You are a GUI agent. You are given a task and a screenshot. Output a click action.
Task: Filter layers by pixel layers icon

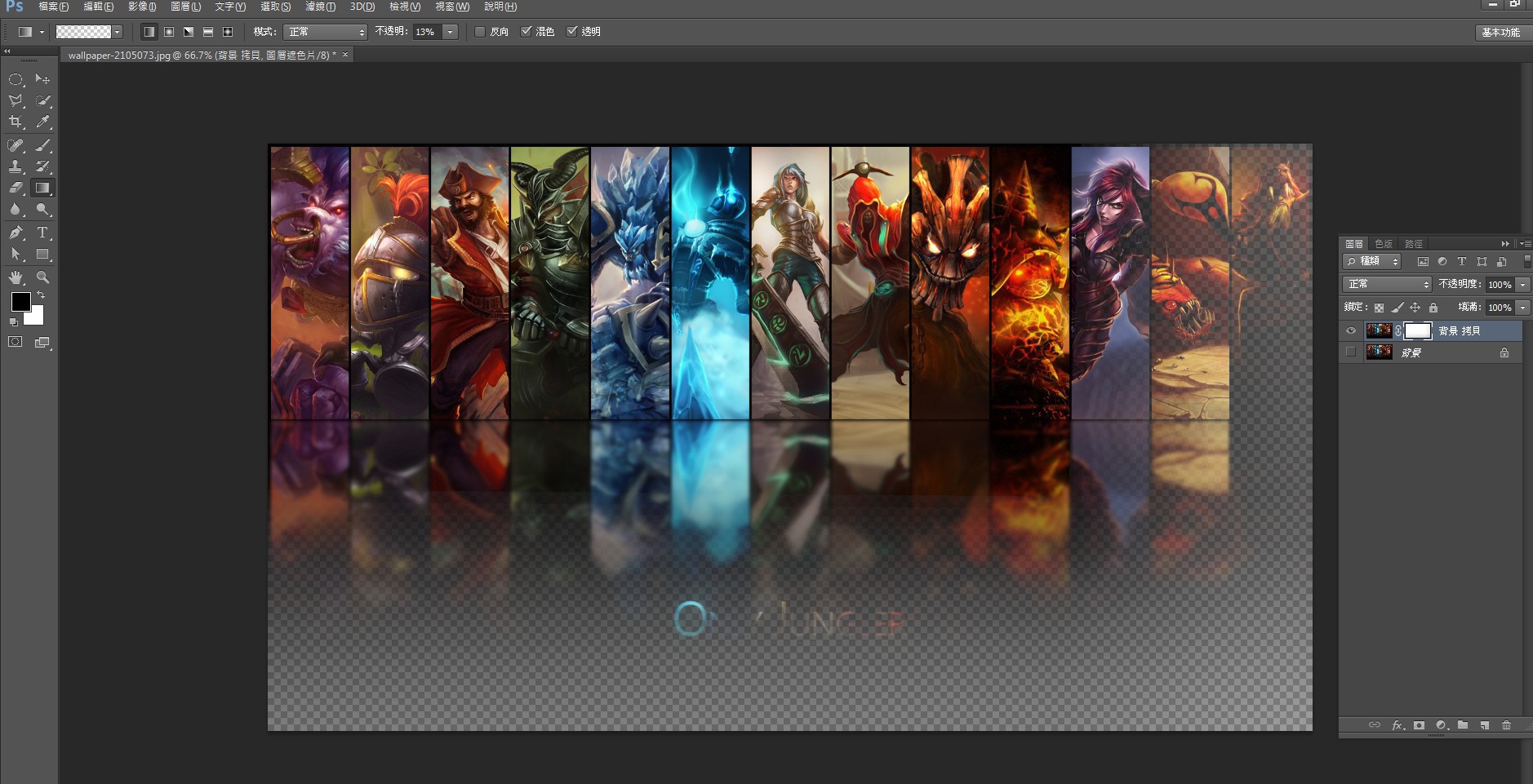tap(1423, 262)
